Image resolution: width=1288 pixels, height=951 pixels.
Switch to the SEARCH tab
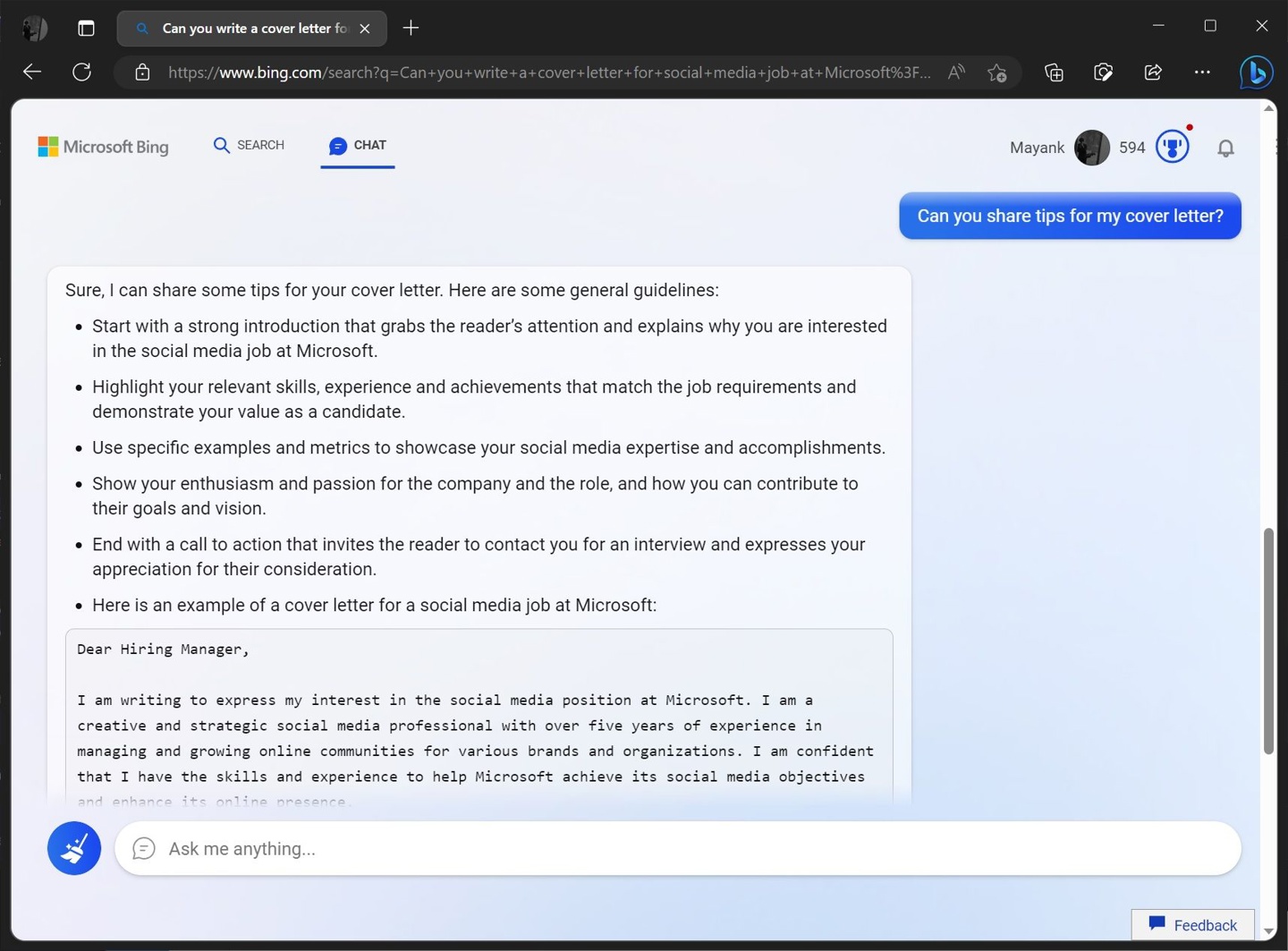[x=249, y=145]
